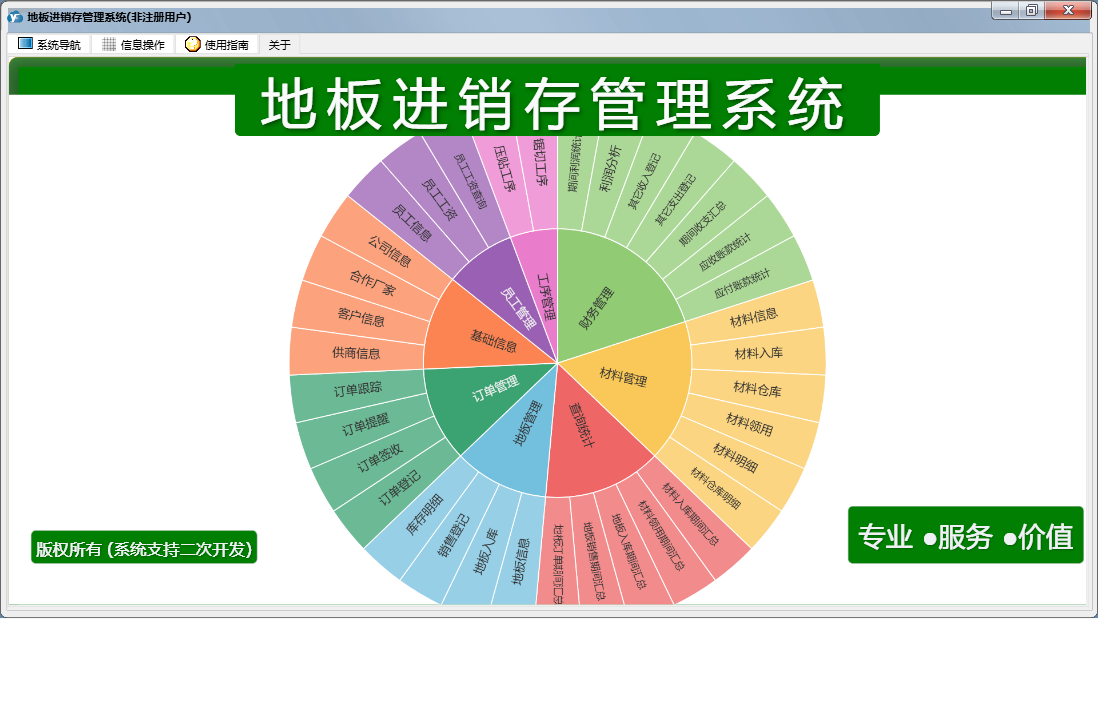This screenshot has height=726, width=1098.
Task: Open 地板销售期间汇总 segment
Action: [x=594, y=560]
